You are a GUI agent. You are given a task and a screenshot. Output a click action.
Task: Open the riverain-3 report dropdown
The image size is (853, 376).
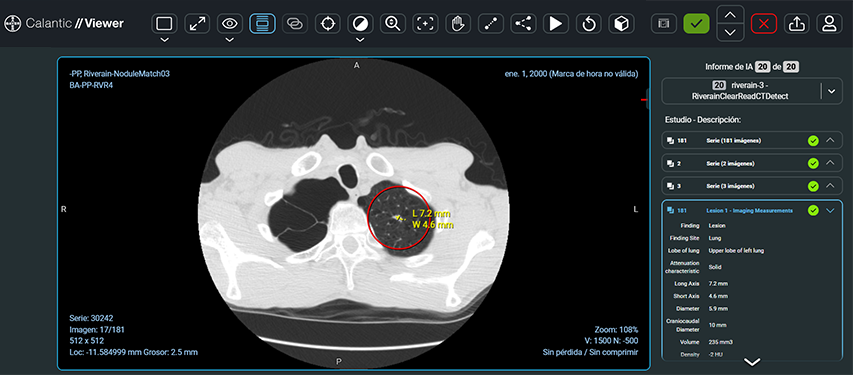click(831, 91)
